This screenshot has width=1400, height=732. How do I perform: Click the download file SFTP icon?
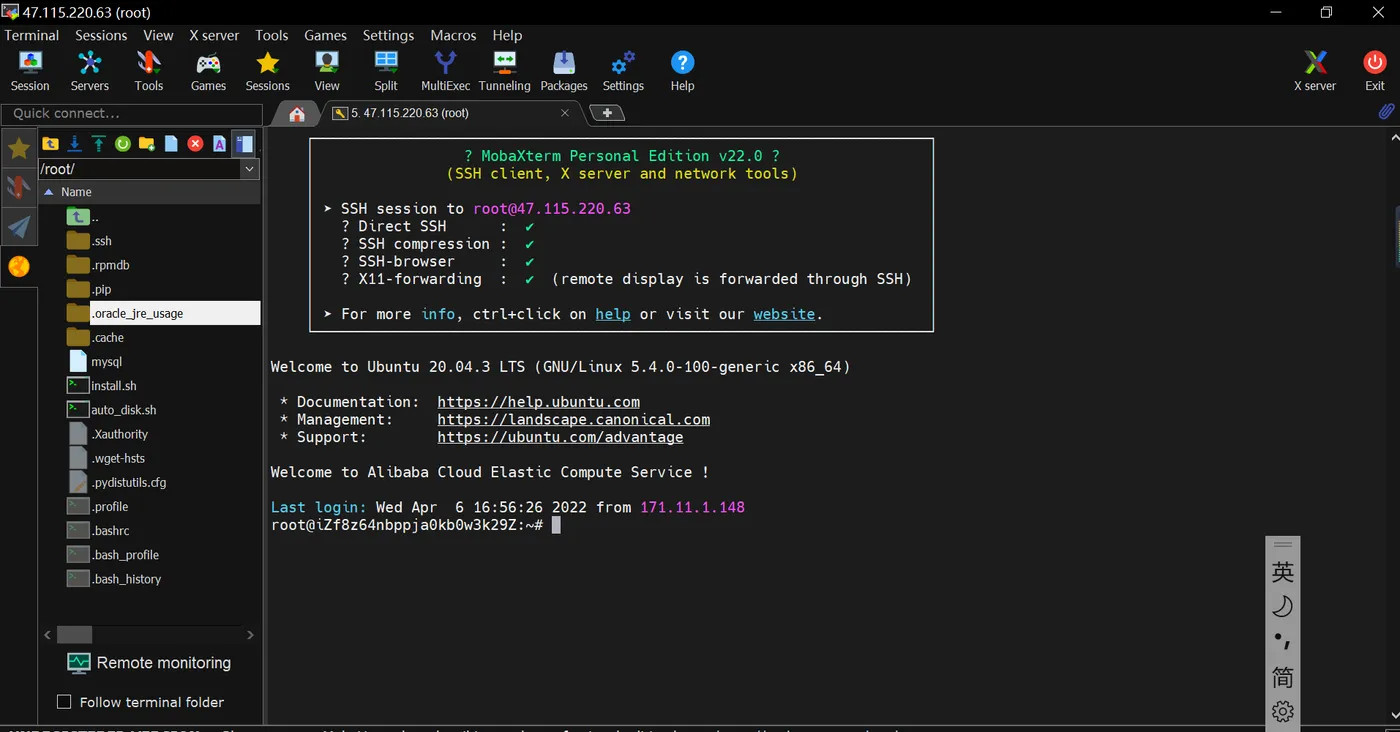coord(75,144)
